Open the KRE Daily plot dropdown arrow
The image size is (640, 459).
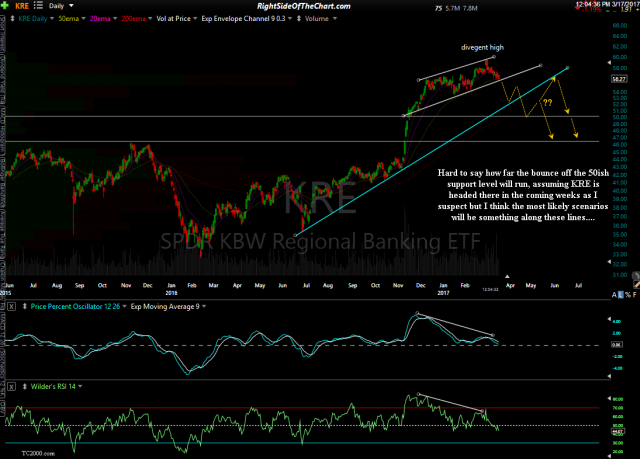[x=52, y=18]
